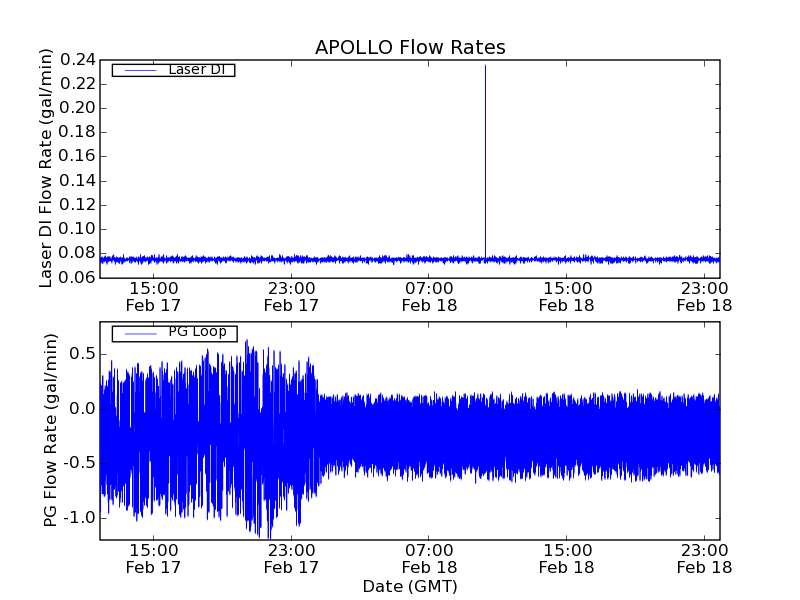Click "23:00 Feb 18" tick under Laser DI plot

705,297
